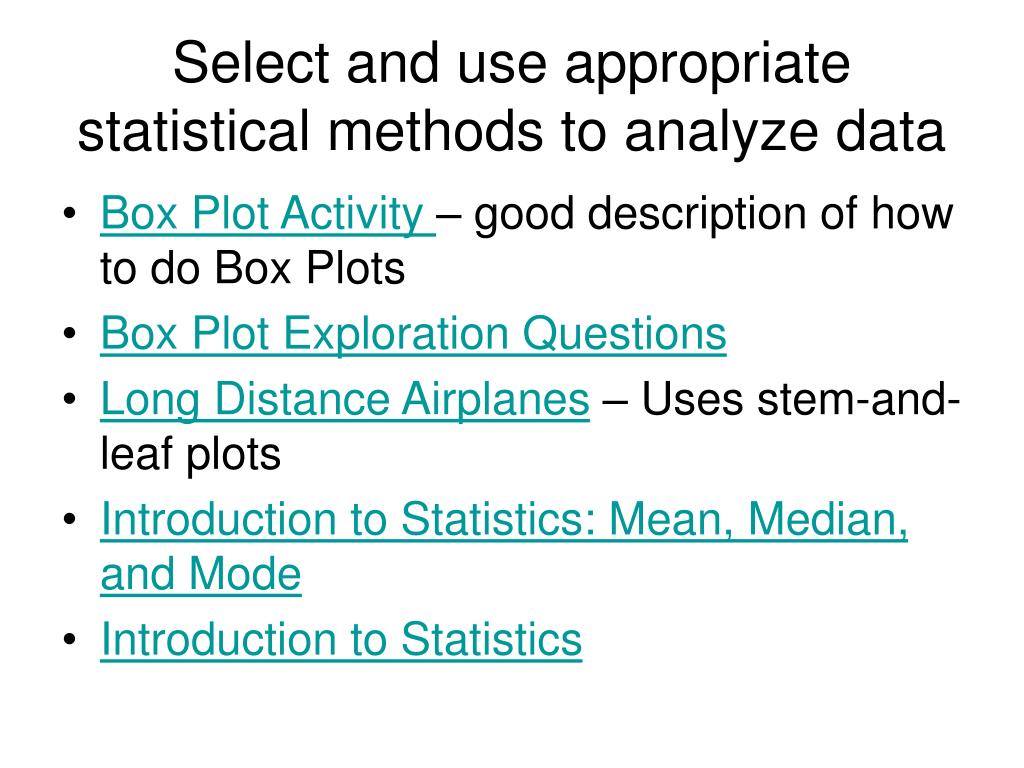Click the bullet before Box Plot Activity
Screen dimensions: 1024x768
(70, 214)
